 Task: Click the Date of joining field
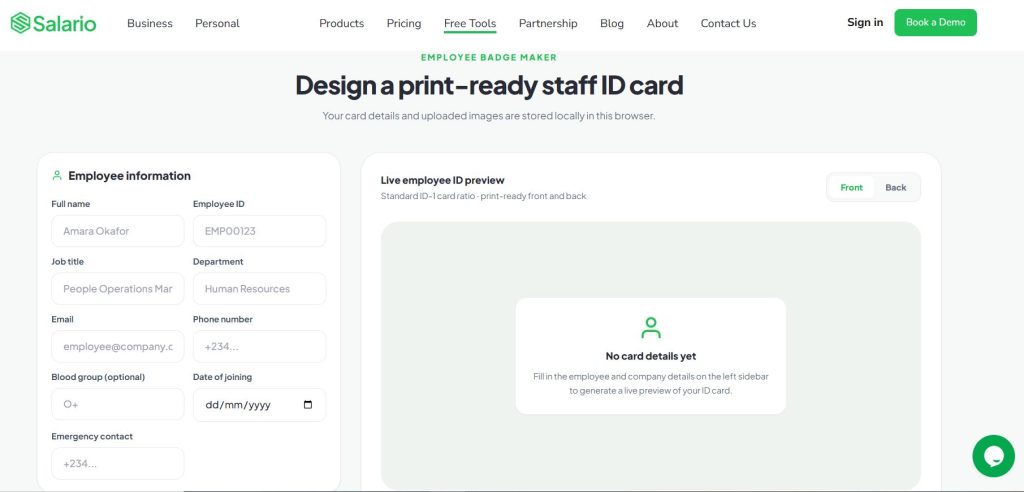(259, 405)
